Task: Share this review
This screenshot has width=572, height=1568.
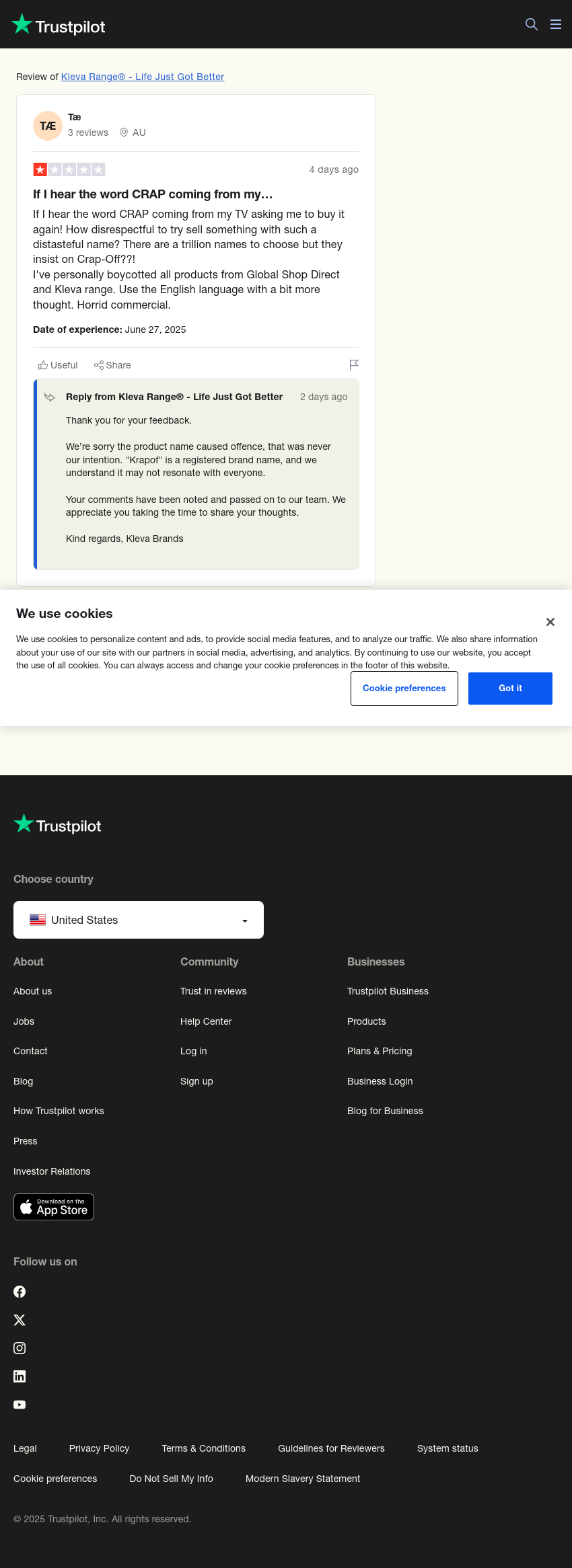Action: point(112,365)
